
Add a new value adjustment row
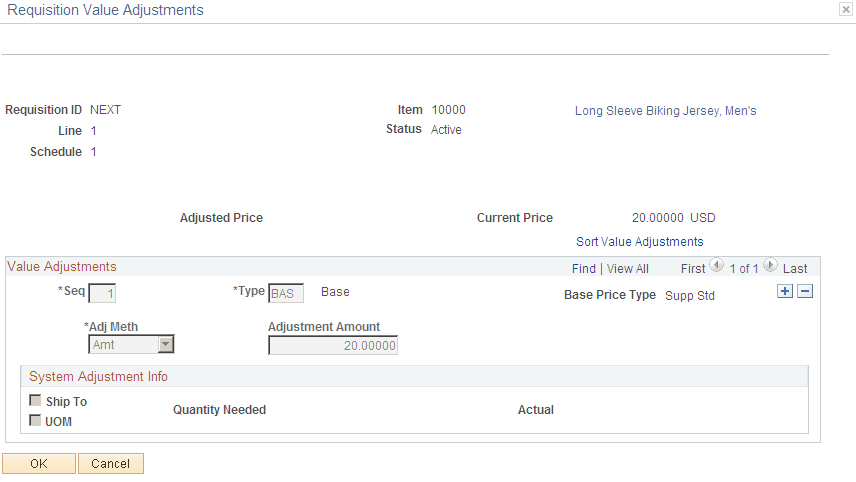pyautogui.click(x=785, y=291)
